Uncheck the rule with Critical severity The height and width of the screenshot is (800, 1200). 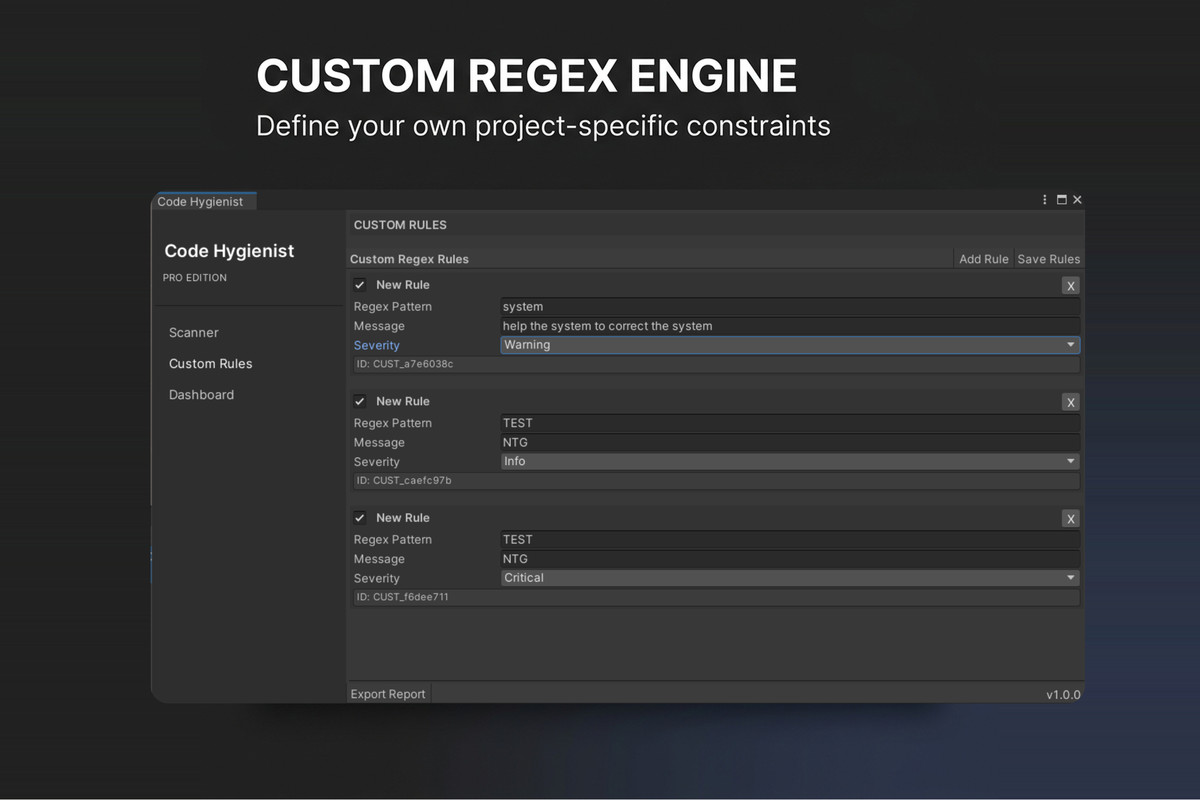pos(360,518)
